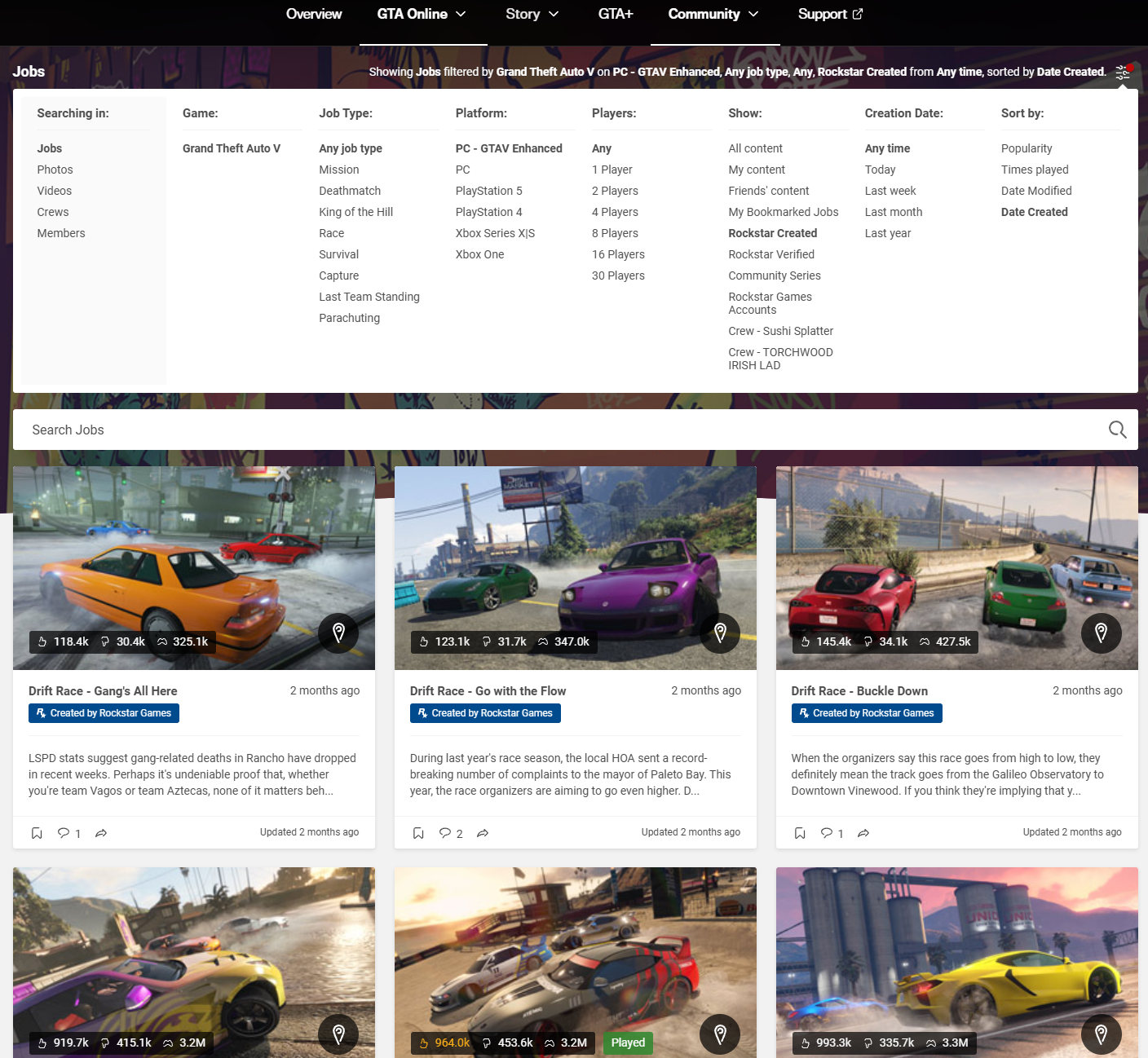Open Go with the Flow purple car thumbnail

576,568
